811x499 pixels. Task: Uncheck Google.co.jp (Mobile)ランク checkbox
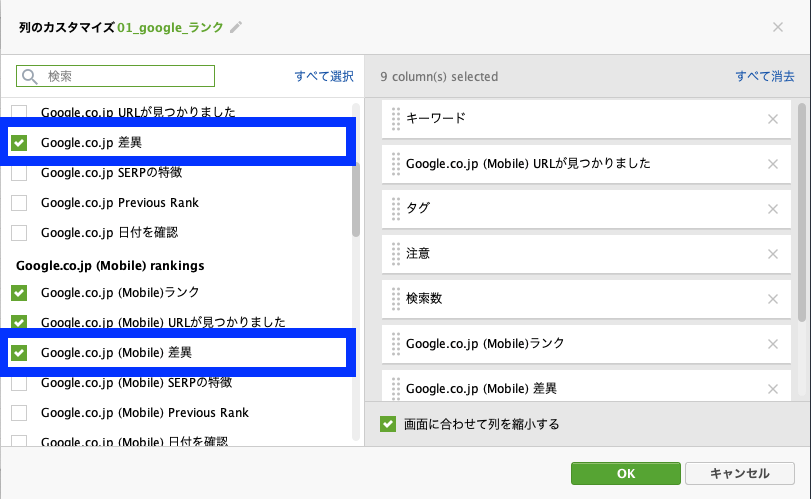coord(19,293)
